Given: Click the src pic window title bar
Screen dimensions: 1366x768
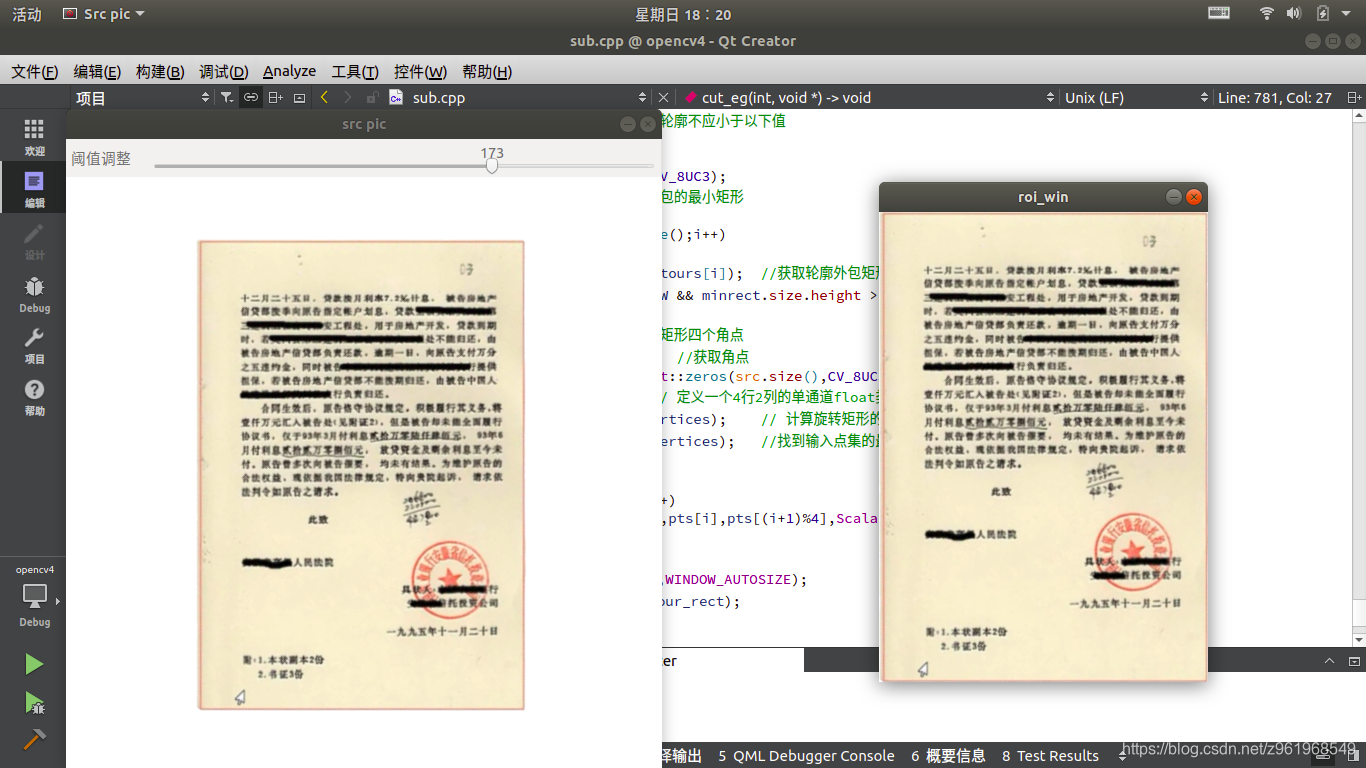Looking at the screenshot, I should 363,124.
